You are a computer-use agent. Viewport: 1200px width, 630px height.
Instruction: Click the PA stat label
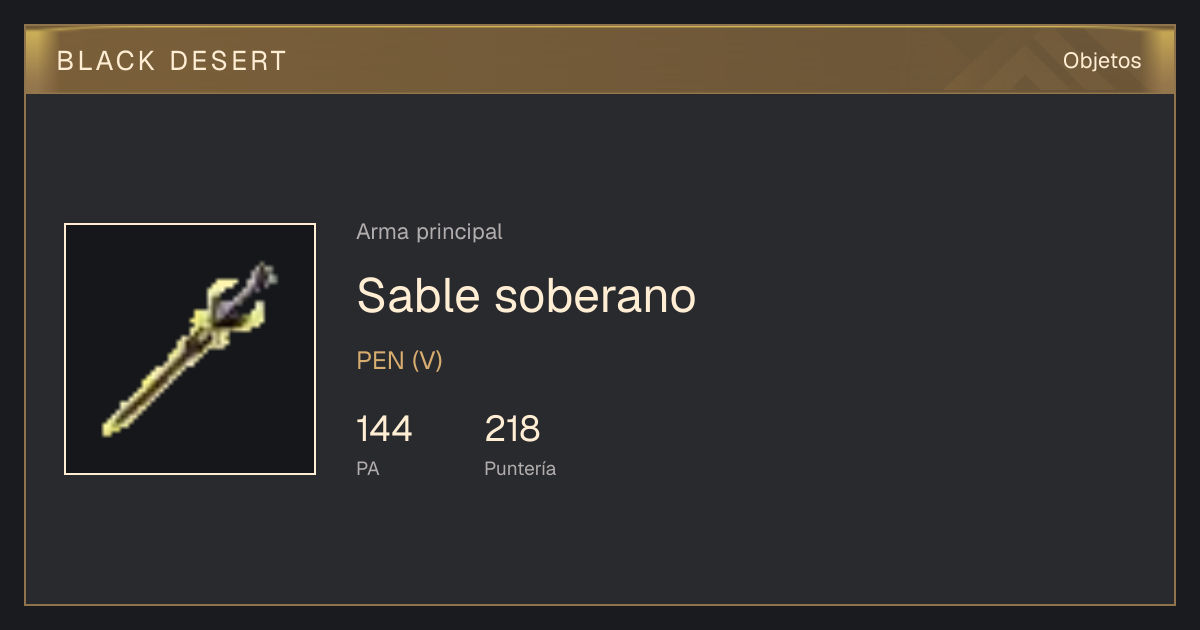[368, 468]
